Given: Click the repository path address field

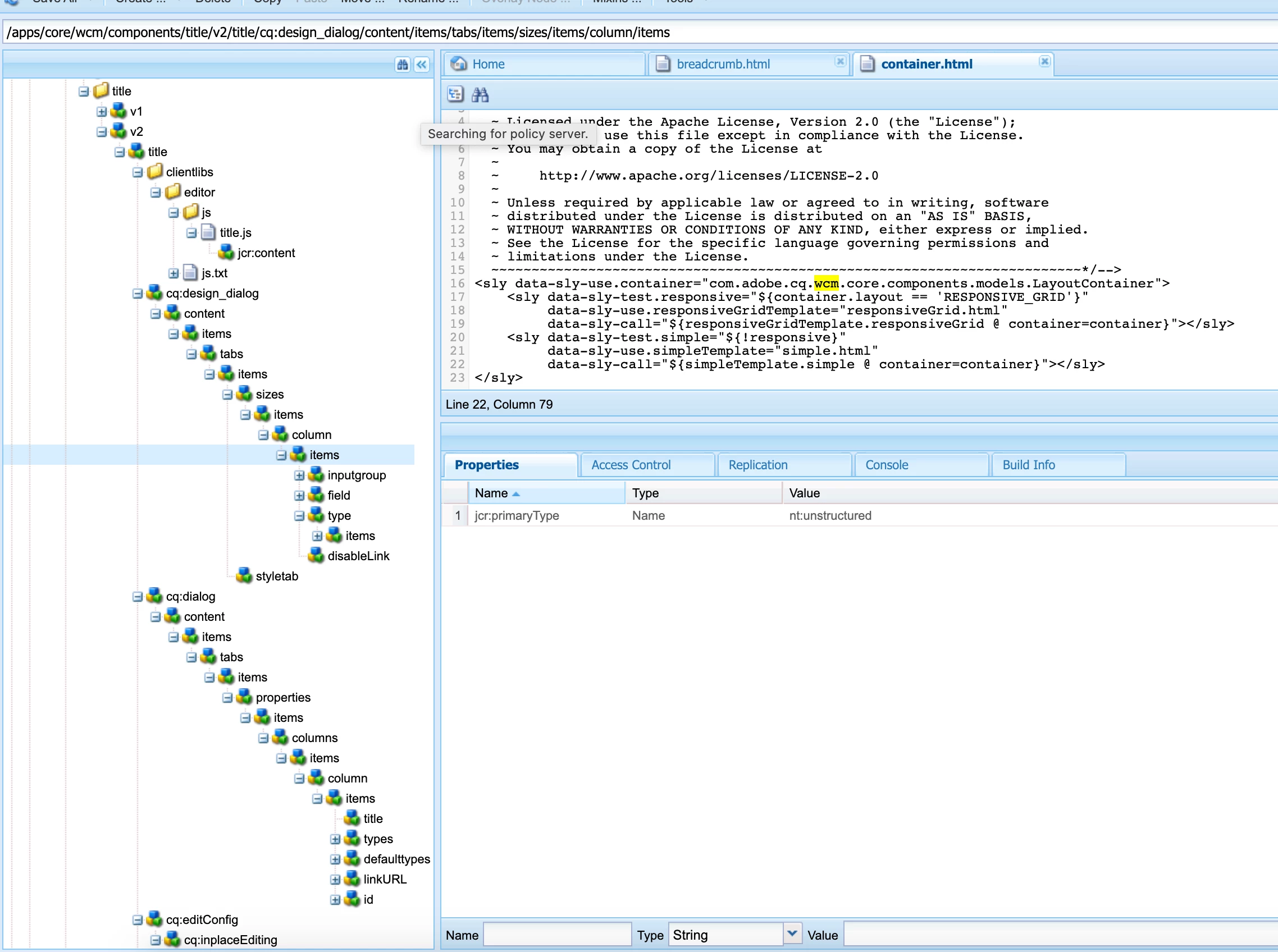Looking at the screenshot, I should click(634, 32).
